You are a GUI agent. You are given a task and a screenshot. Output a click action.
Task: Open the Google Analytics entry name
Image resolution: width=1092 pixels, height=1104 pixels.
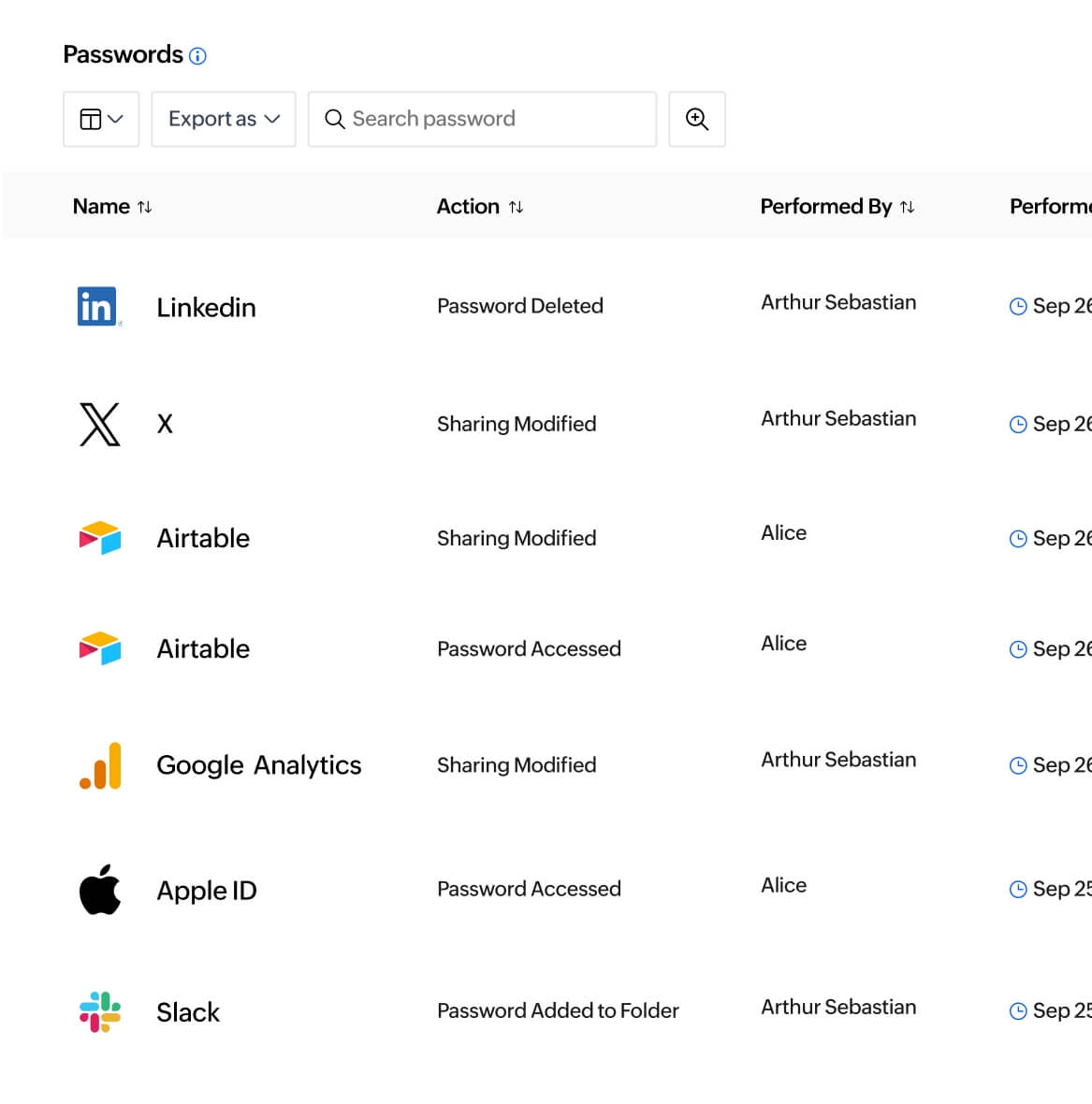pyautogui.click(x=258, y=765)
